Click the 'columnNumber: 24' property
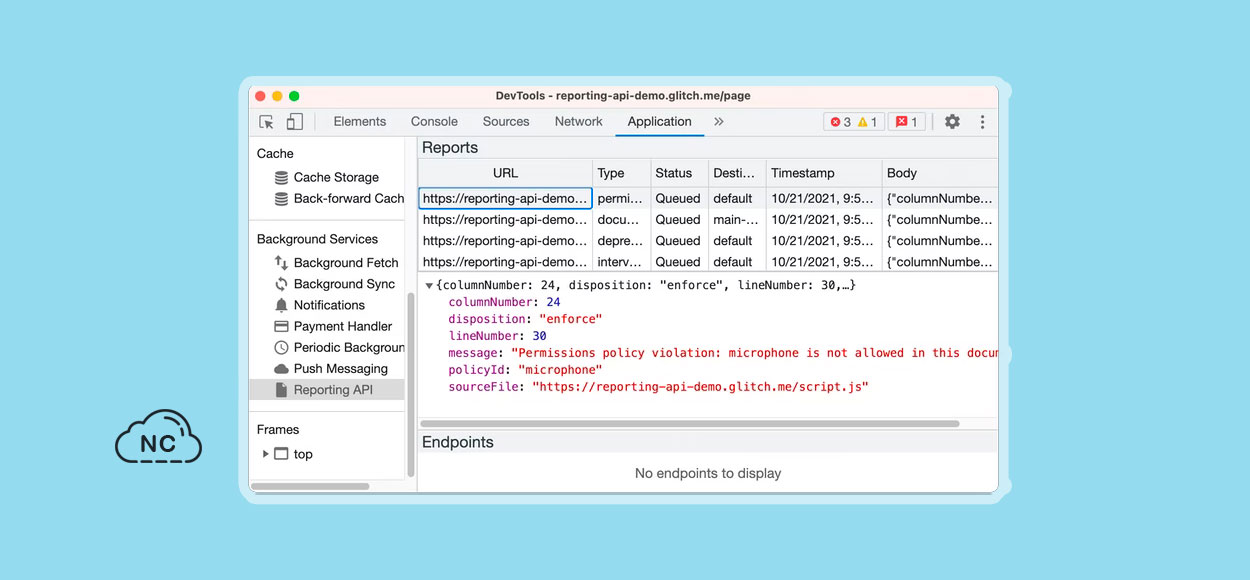This screenshot has width=1250, height=580. click(504, 302)
